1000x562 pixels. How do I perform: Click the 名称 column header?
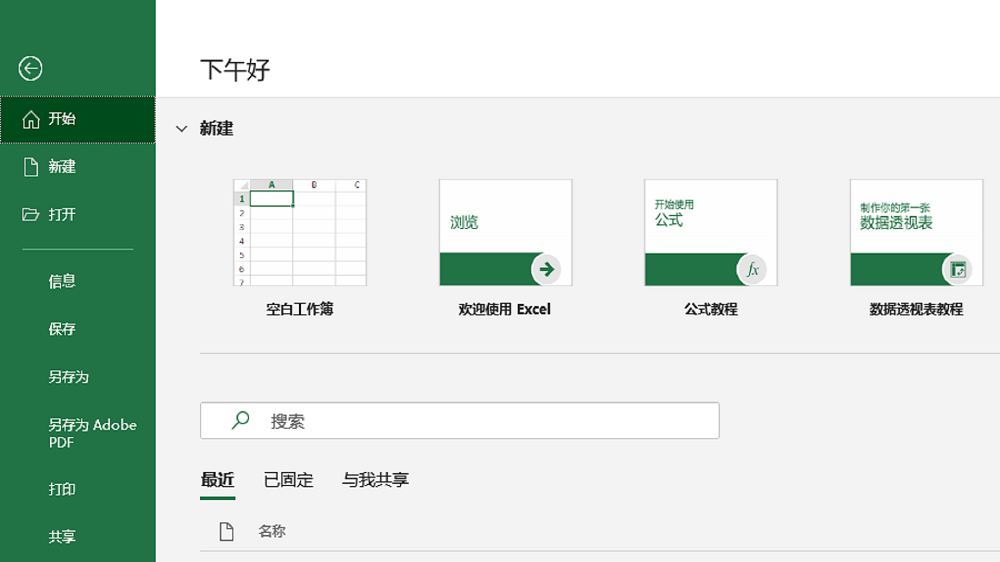pos(272,531)
